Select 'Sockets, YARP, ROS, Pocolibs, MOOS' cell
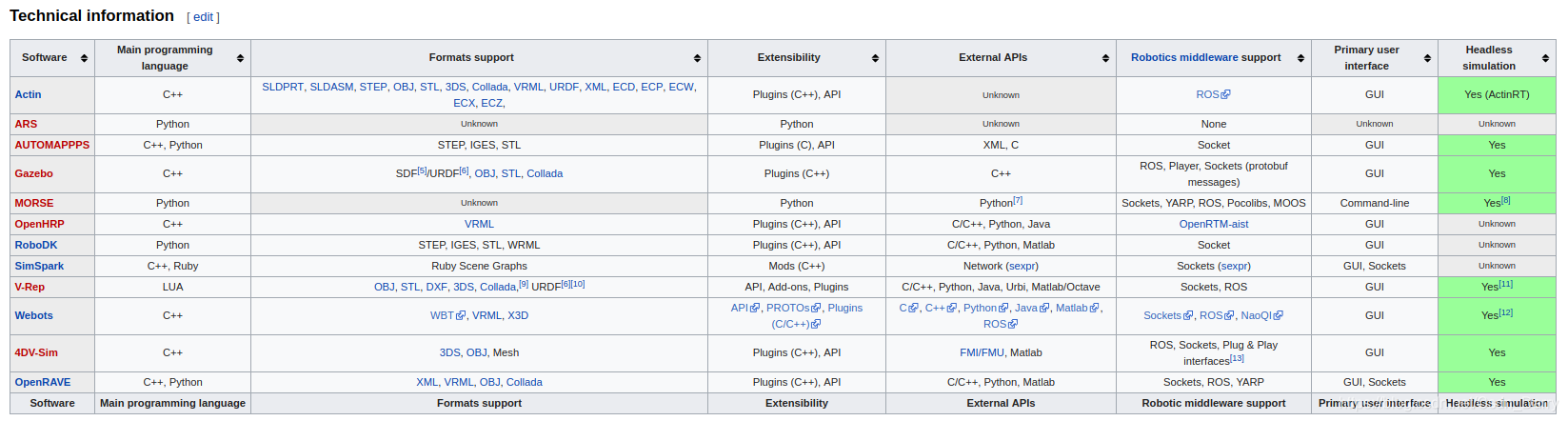 [1214, 203]
